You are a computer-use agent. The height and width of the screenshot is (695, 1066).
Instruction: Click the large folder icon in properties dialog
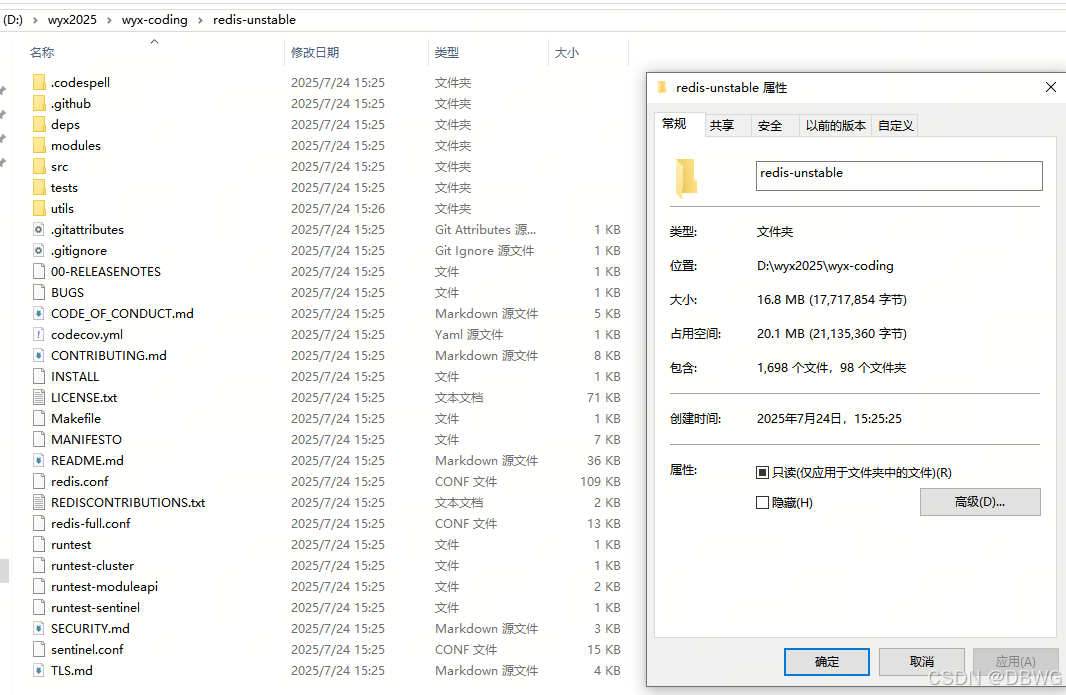[x=687, y=178]
